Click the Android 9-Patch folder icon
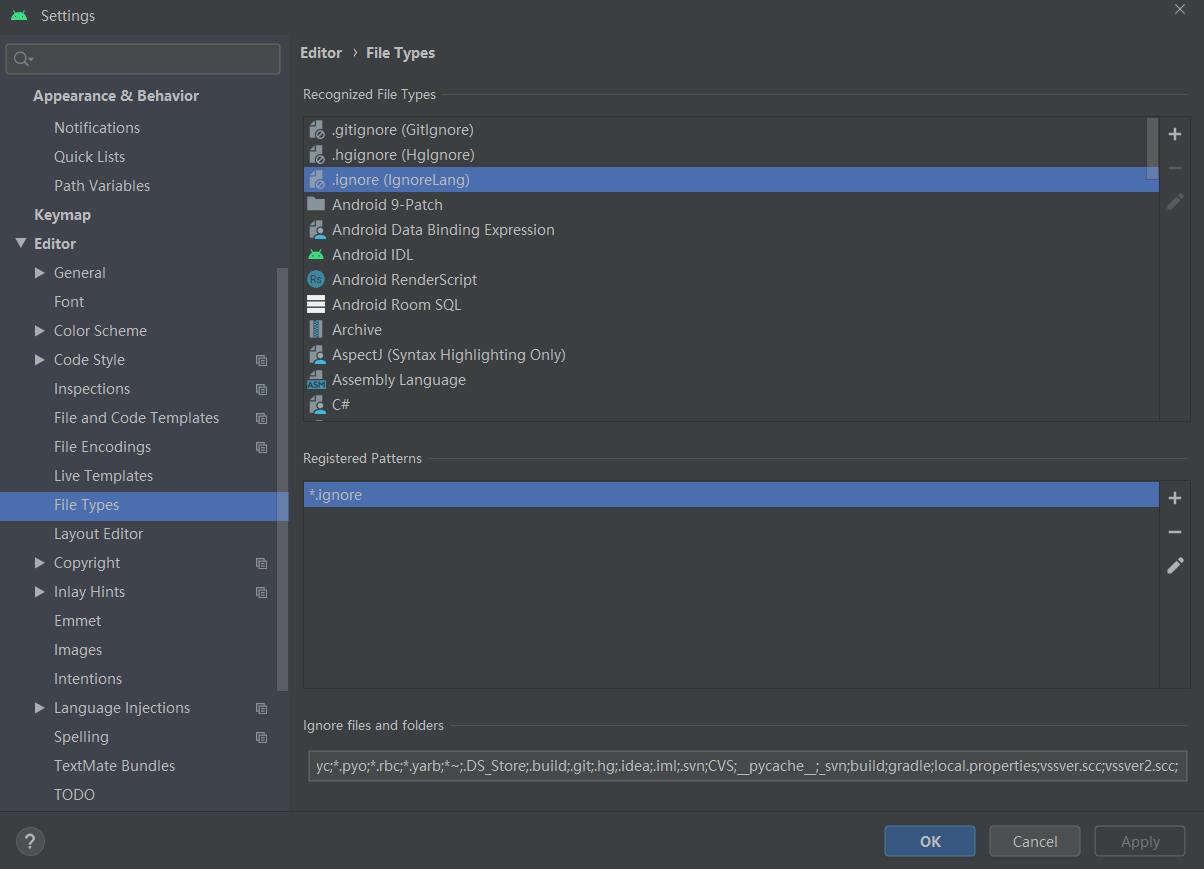The width and height of the screenshot is (1204, 869). coord(316,204)
